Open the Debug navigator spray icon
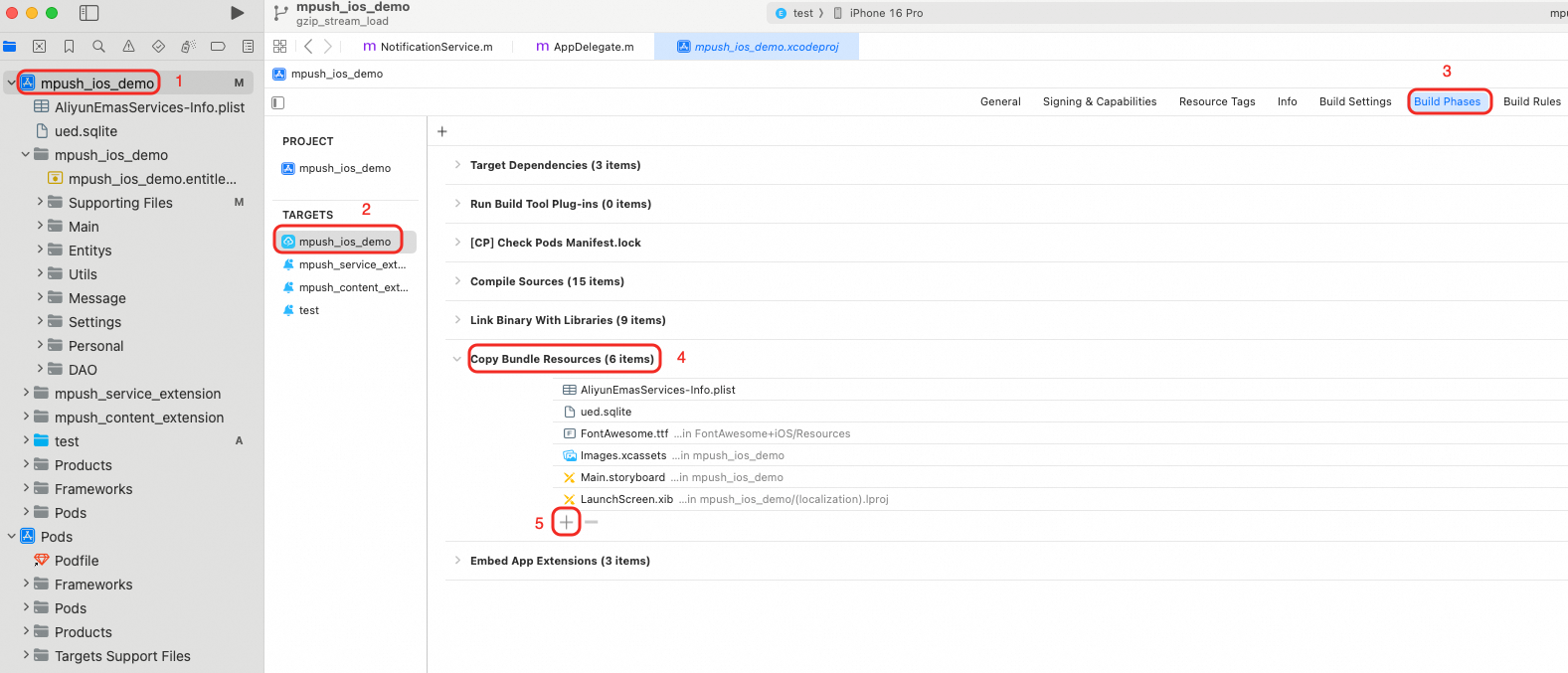The width and height of the screenshot is (1568, 673). click(188, 47)
